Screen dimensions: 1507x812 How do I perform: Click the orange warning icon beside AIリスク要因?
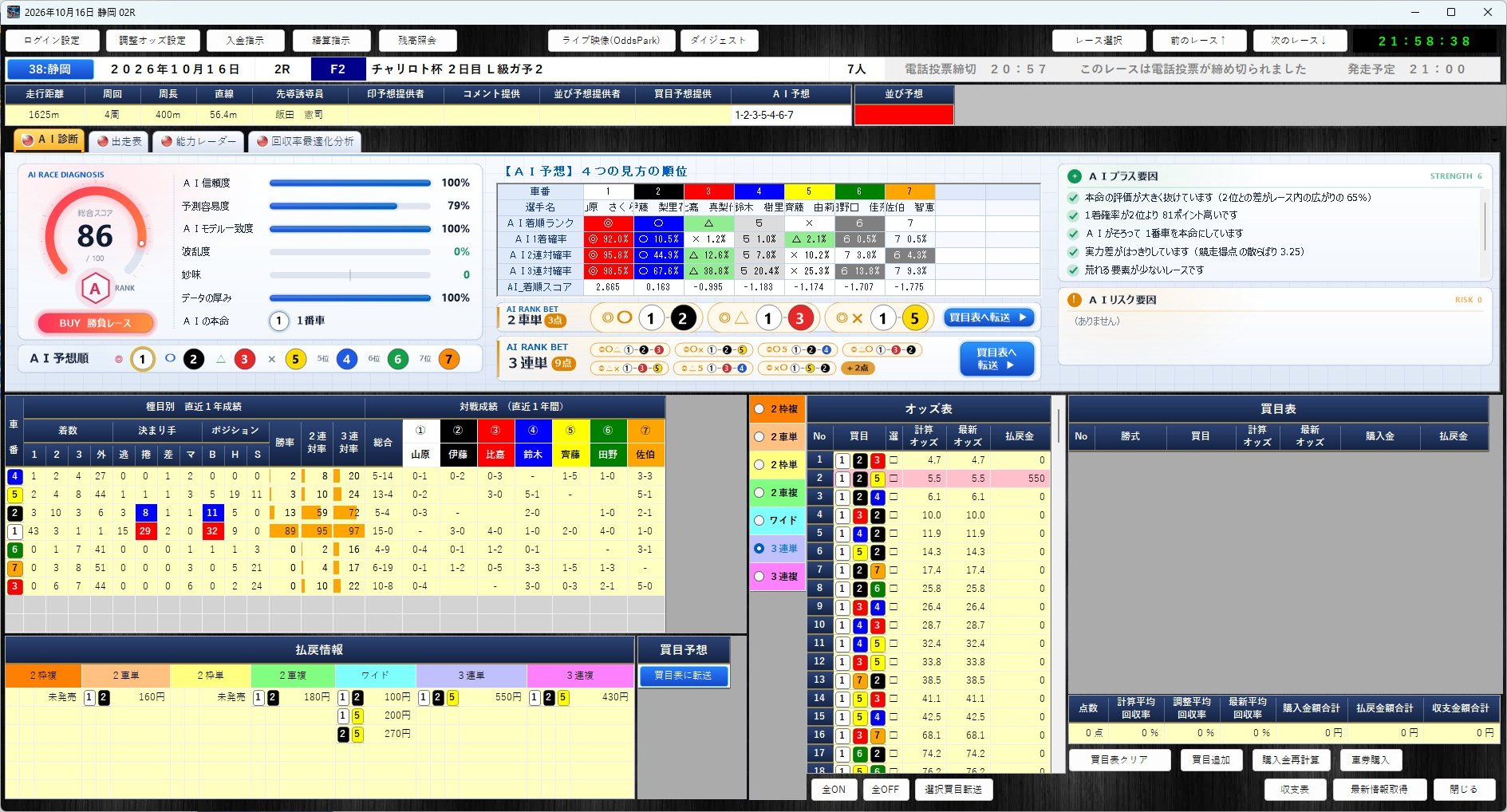tap(1075, 300)
